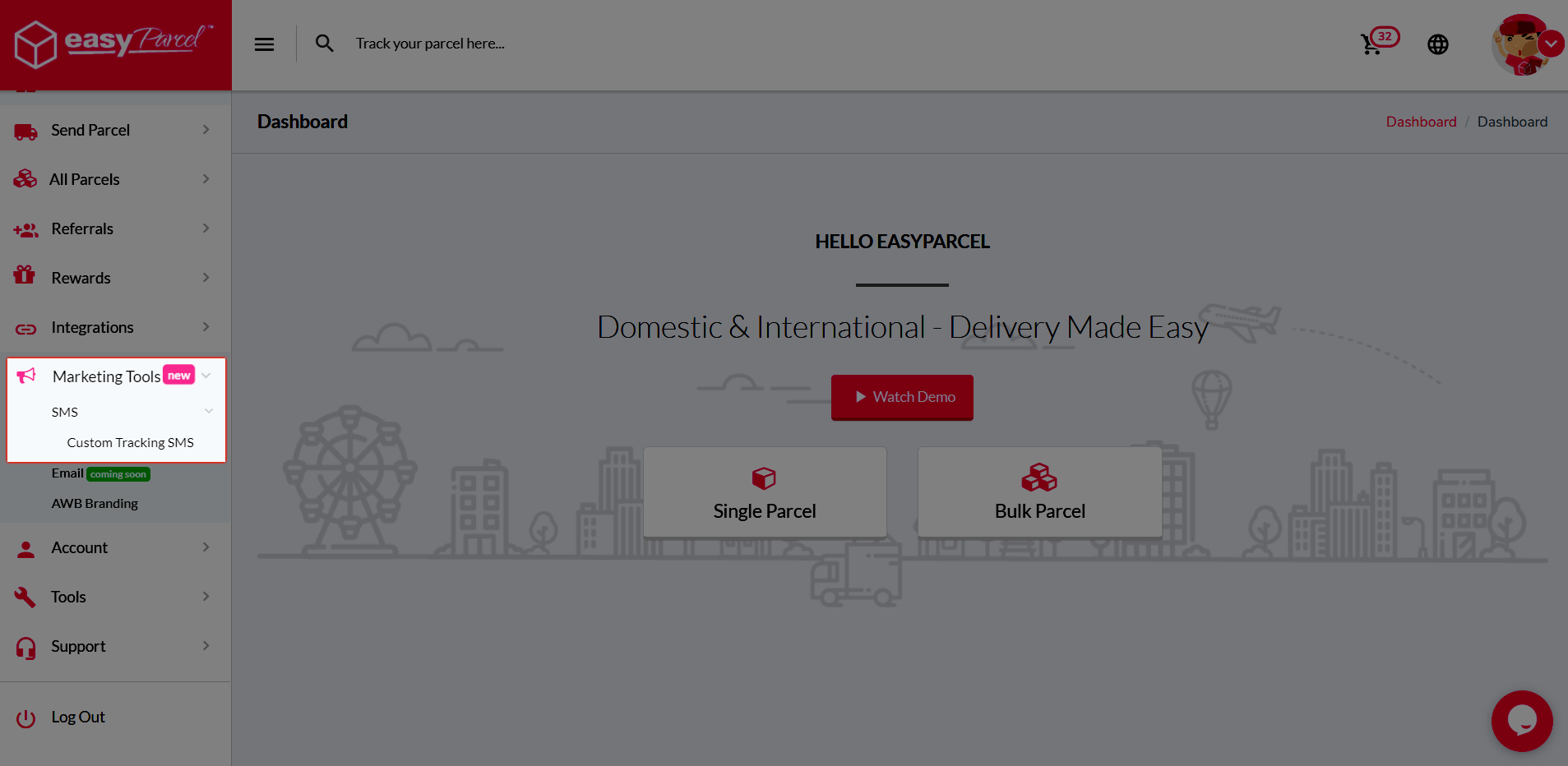Select the Referrals add-user icon
1568x766 pixels.
tap(25, 228)
